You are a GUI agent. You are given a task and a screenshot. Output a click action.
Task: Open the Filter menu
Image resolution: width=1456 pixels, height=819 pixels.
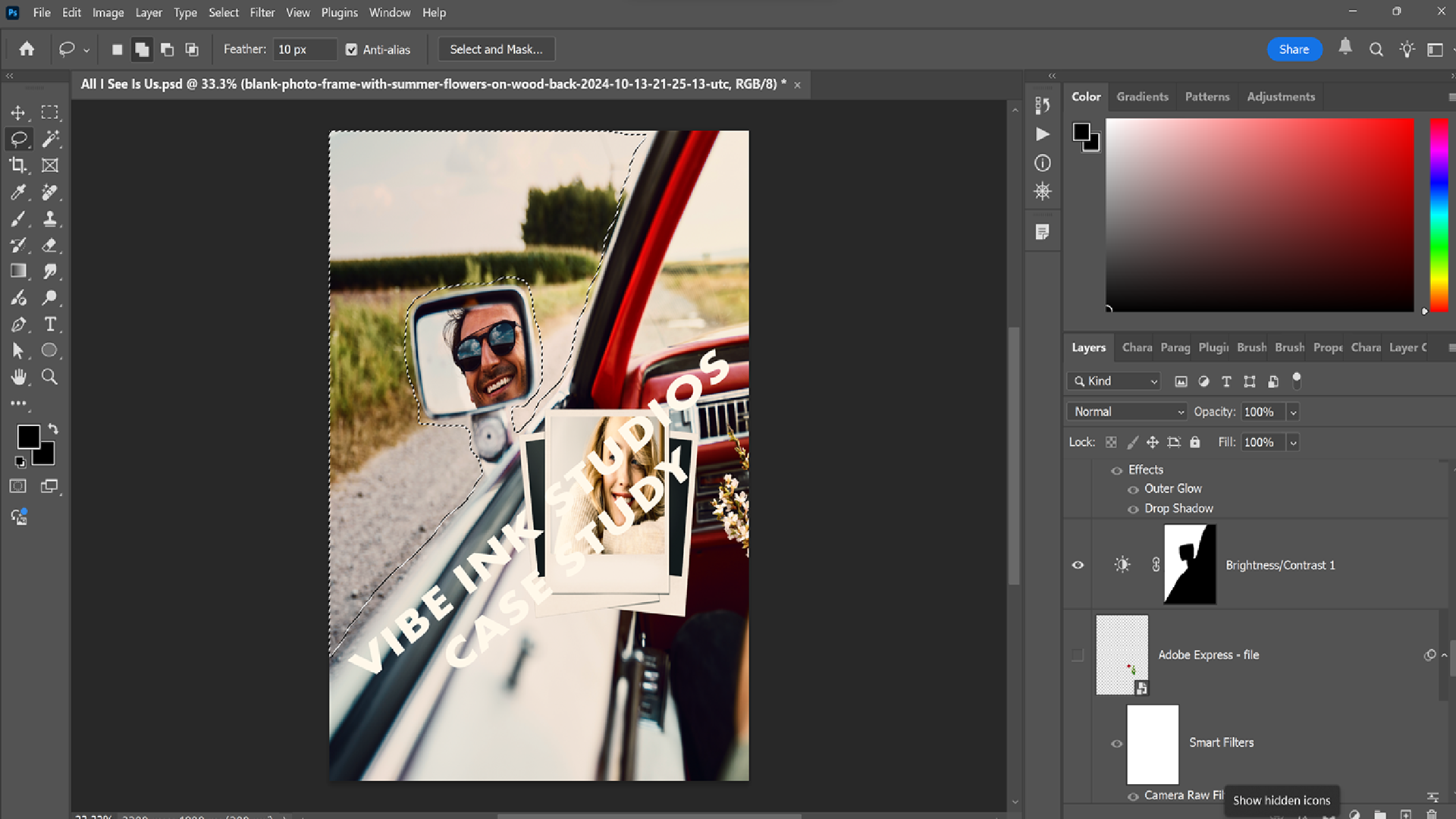262,12
